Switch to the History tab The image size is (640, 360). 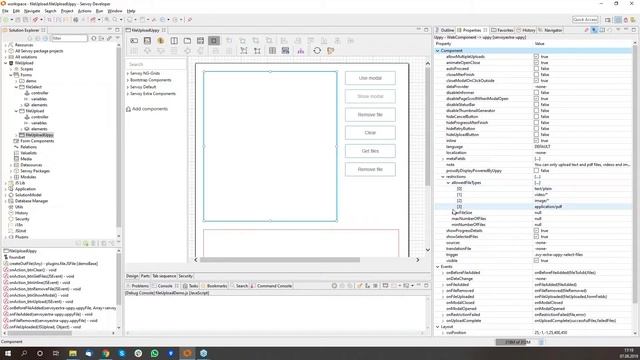click(526, 30)
